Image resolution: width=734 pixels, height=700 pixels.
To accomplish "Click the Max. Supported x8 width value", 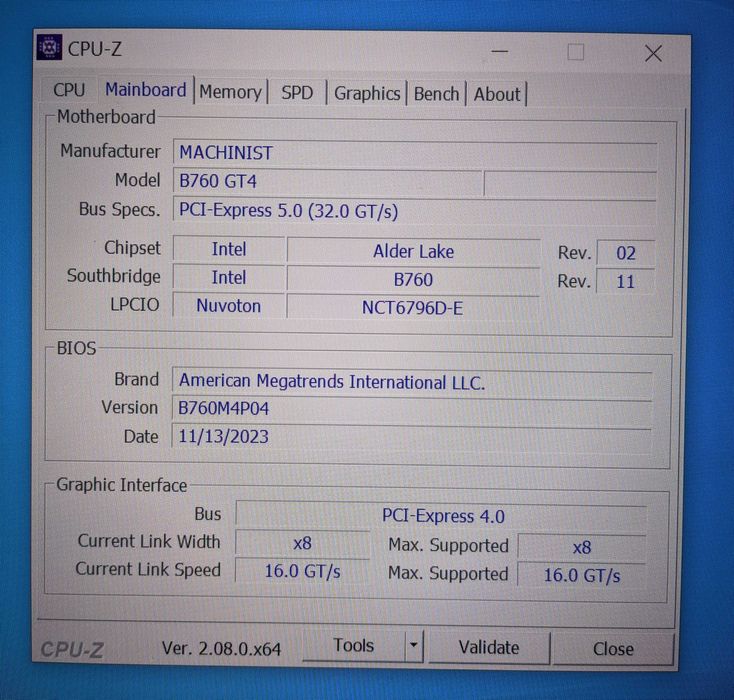I will 582,547.
